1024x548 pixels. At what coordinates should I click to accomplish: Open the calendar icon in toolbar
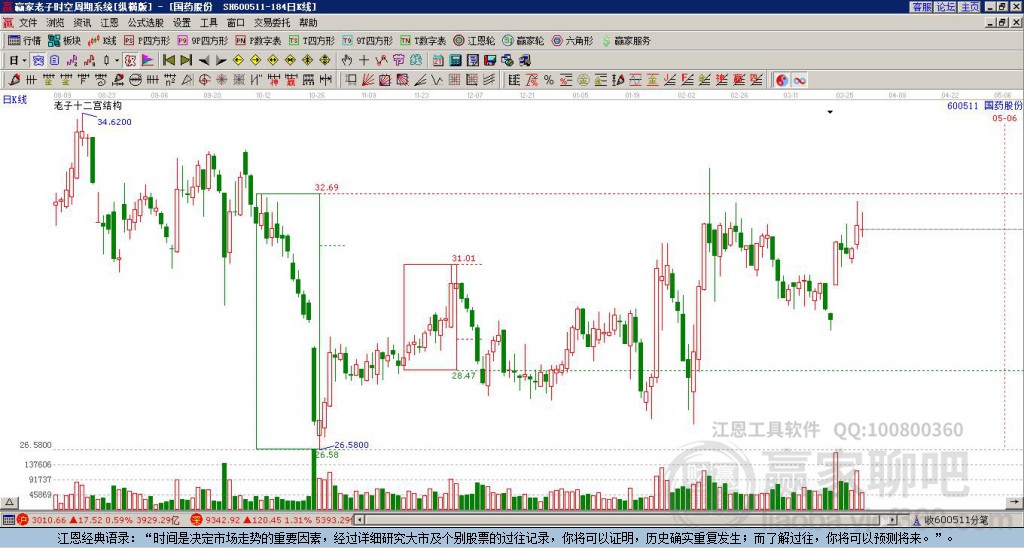[438, 60]
